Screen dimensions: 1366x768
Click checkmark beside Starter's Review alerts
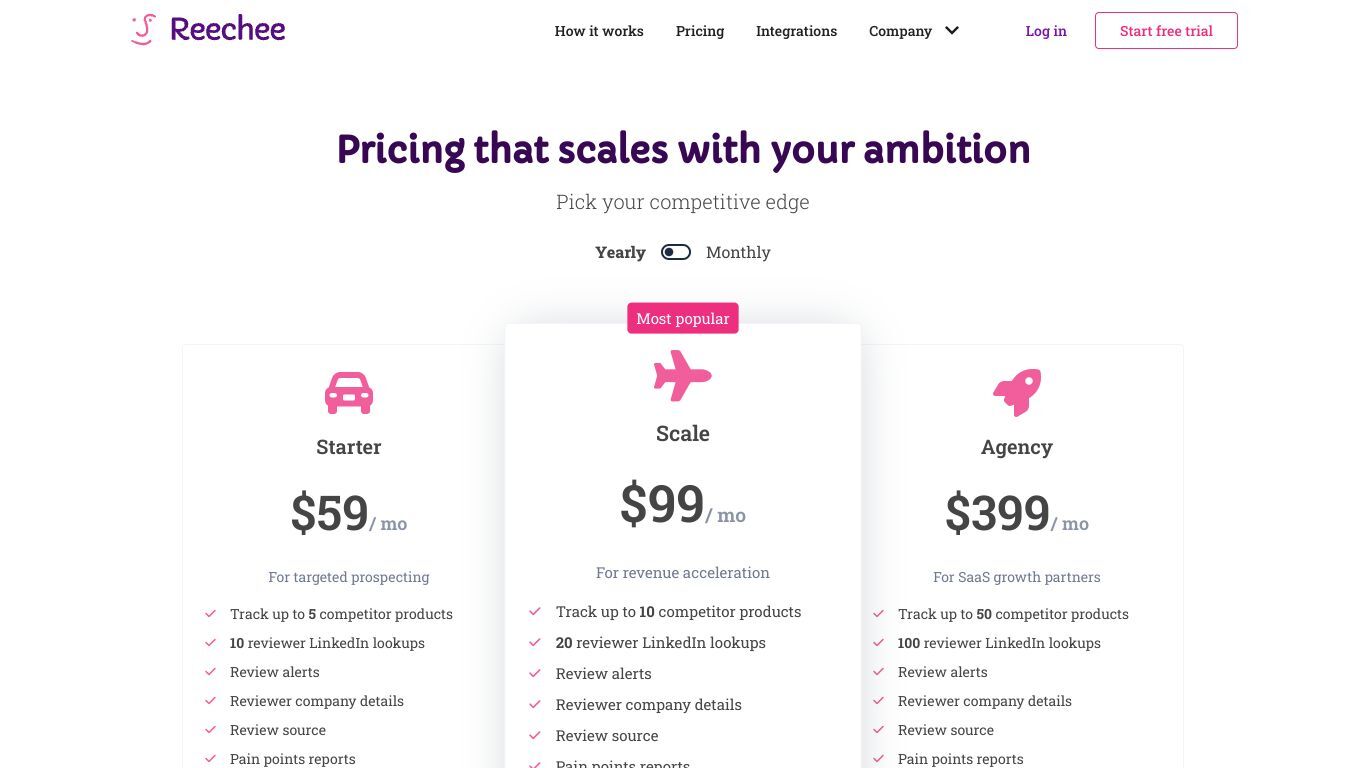tap(211, 672)
